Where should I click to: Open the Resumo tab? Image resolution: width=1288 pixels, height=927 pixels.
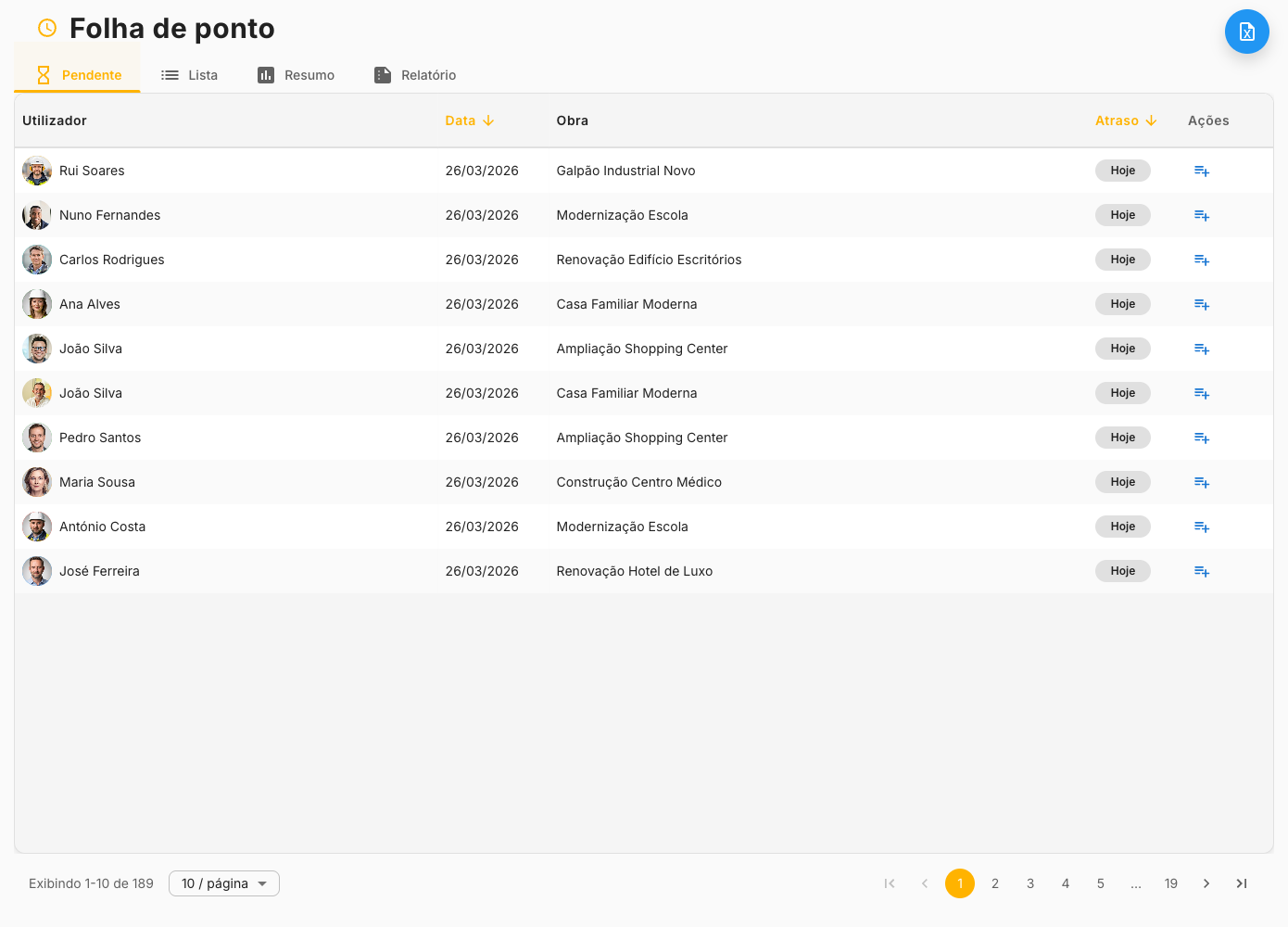(297, 75)
